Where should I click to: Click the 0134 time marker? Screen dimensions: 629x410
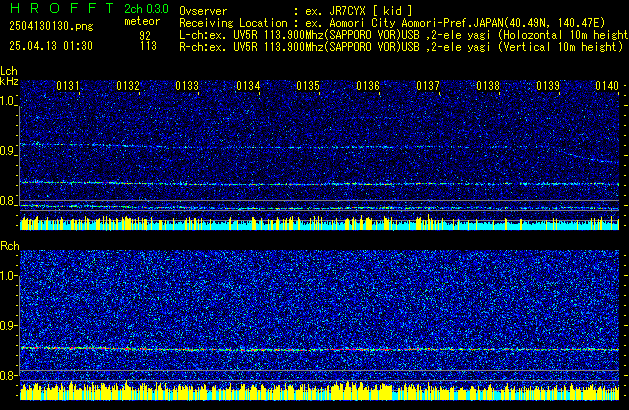248,86
